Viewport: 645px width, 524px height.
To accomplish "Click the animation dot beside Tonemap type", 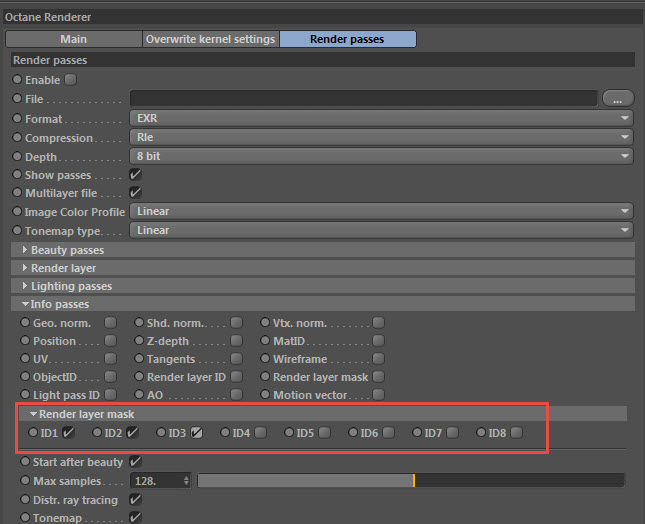I will [17, 230].
